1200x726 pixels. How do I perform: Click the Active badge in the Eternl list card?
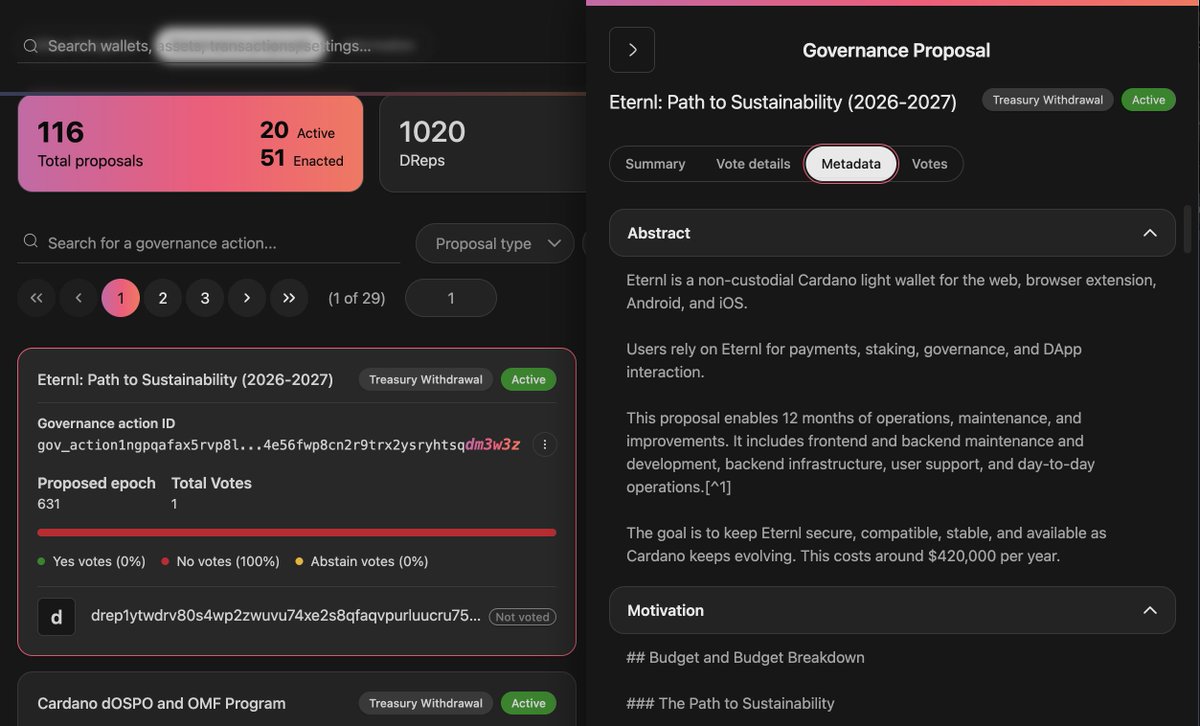tap(529, 380)
